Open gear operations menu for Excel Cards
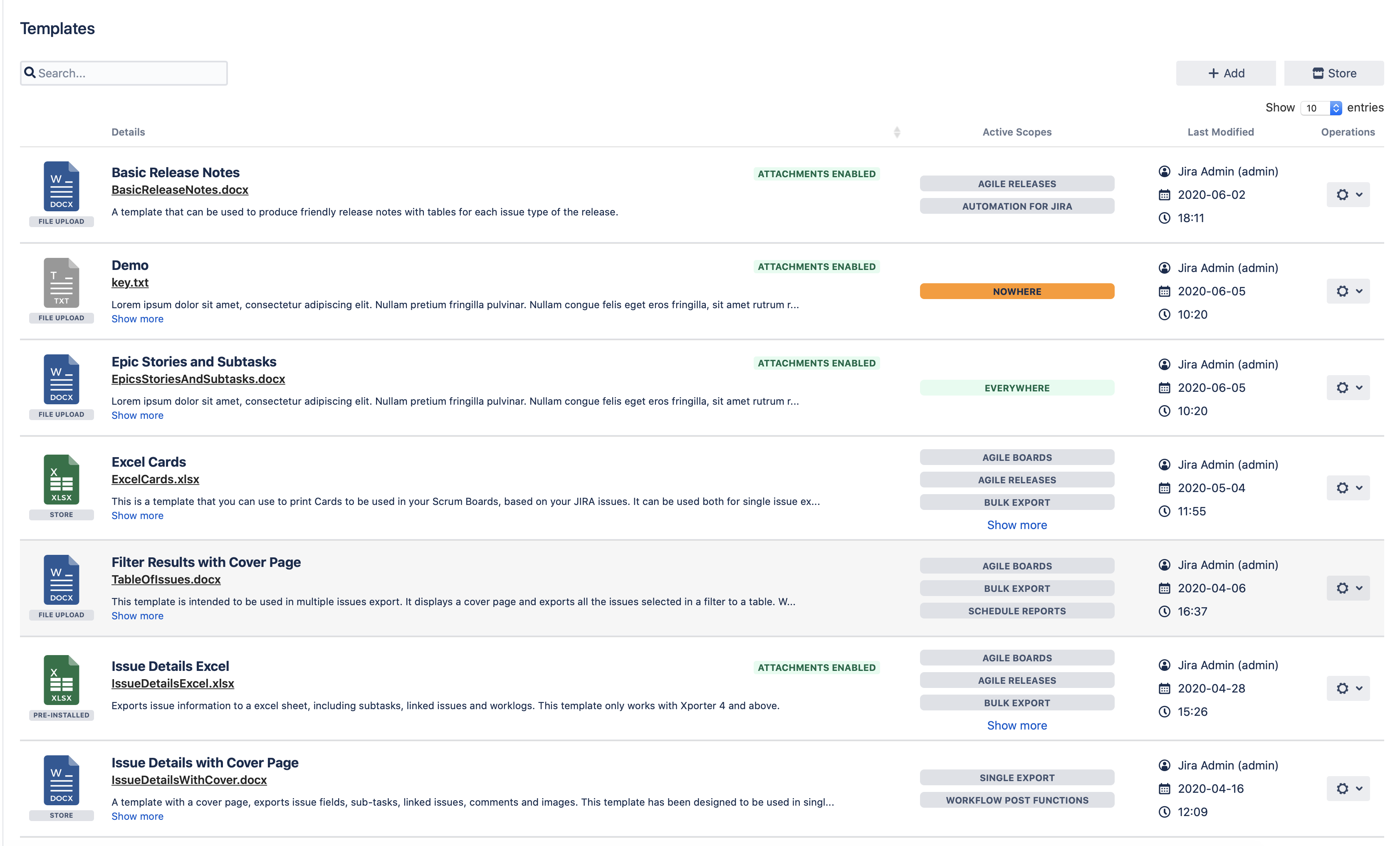The image size is (1400, 846). coord(1348,488)
